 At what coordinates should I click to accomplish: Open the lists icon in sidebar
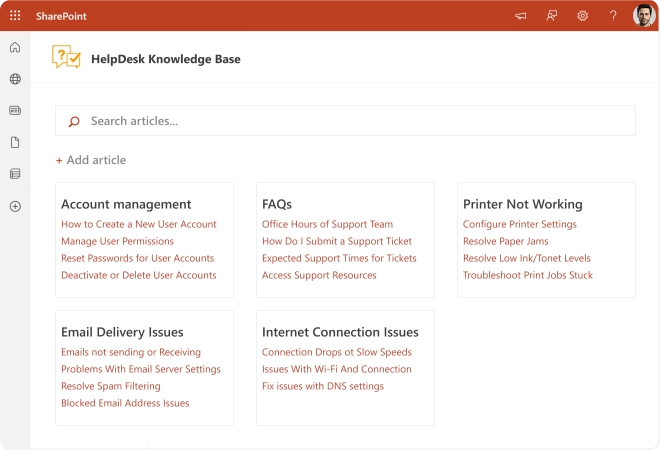tap(15, 173)
